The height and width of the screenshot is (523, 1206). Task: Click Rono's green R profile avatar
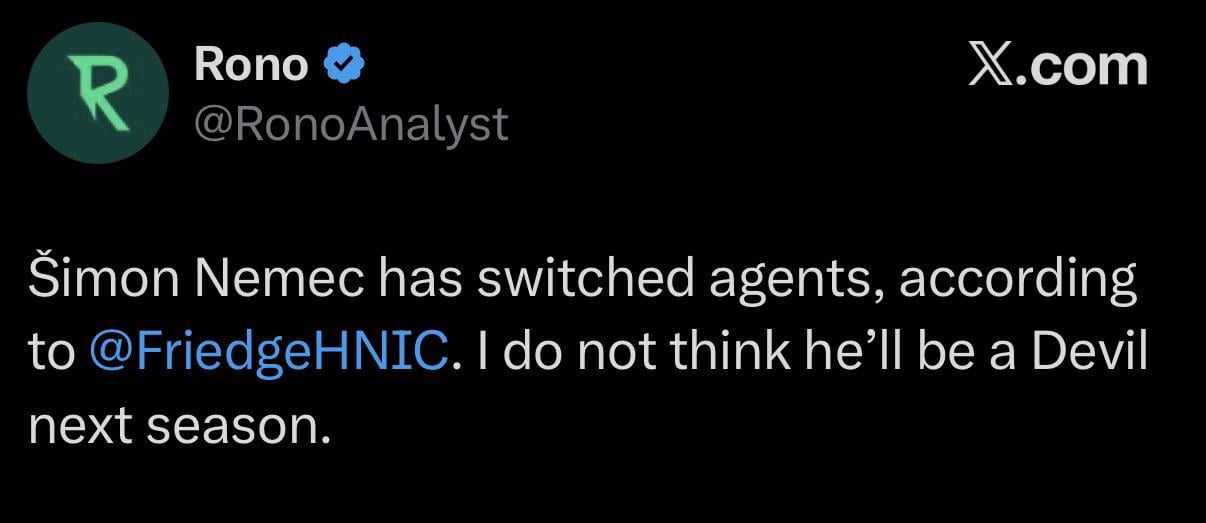[95, 94]
